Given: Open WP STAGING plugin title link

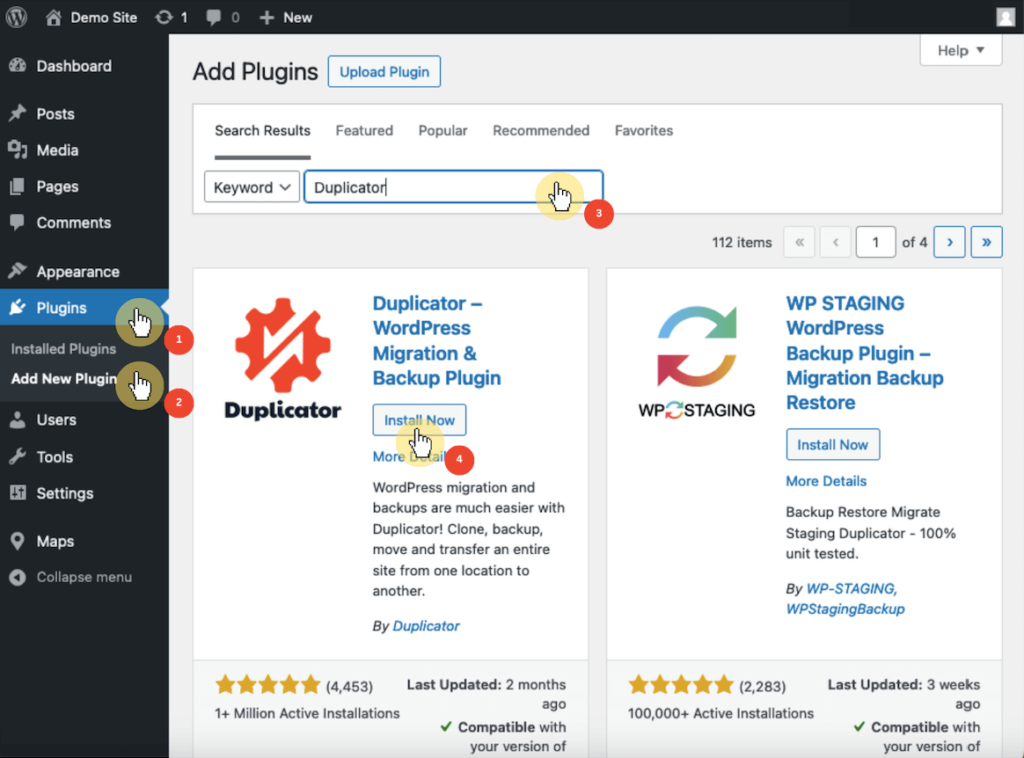Looking at the screenshot, I should pos(865,353).
